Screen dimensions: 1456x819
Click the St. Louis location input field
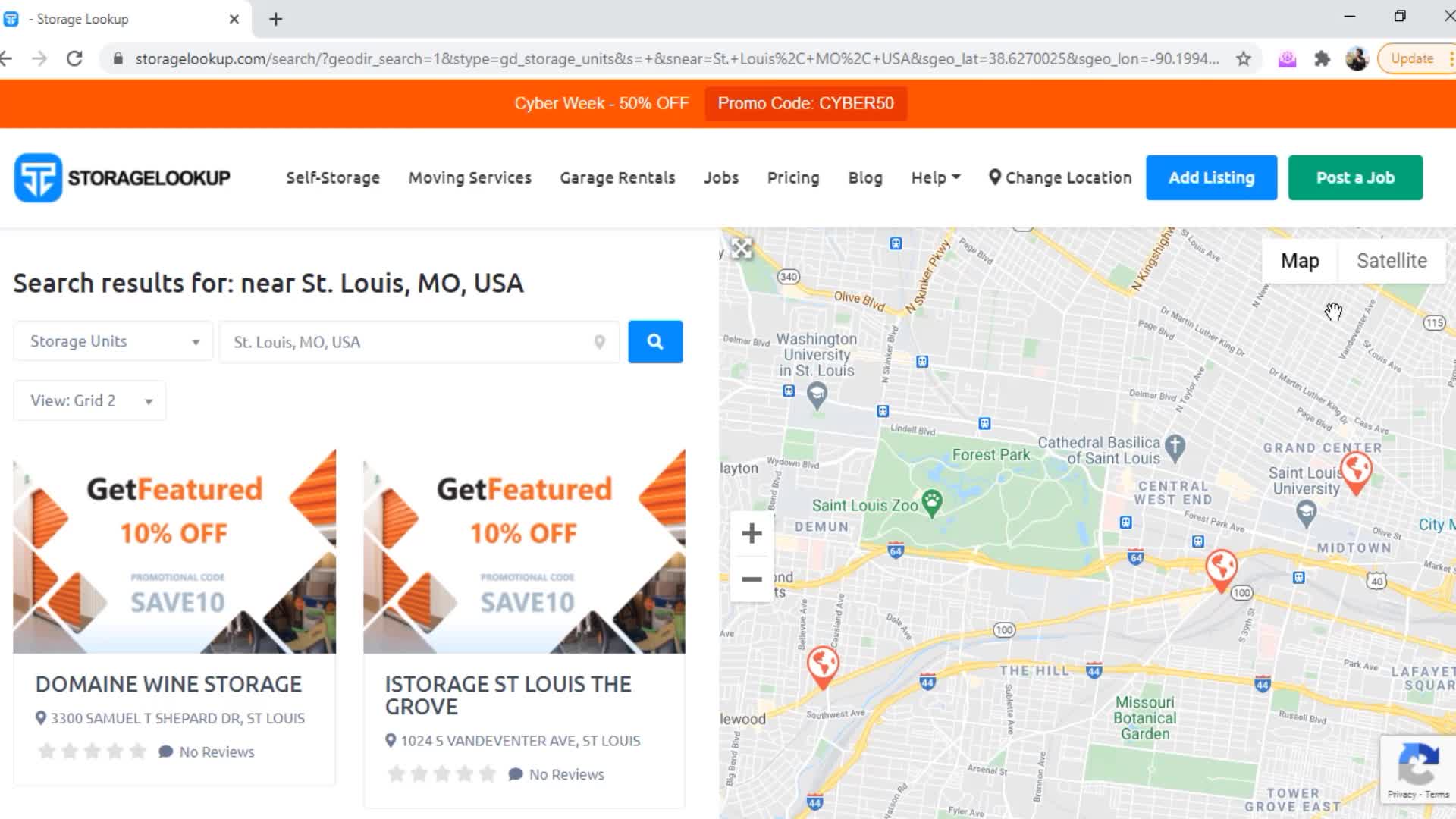[409, 342]
